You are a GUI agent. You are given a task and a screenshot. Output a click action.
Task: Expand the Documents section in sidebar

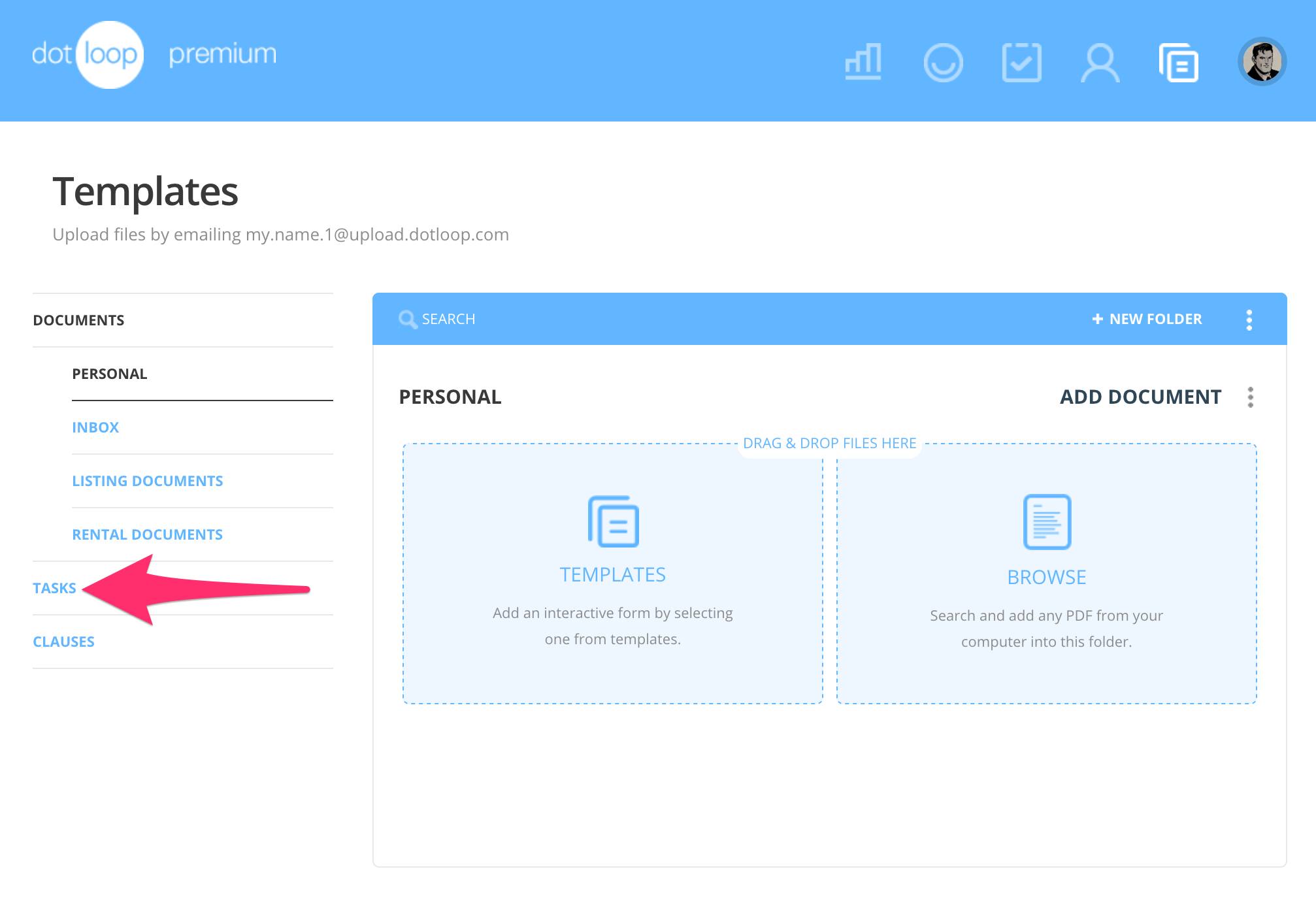(x=78, y=320)
